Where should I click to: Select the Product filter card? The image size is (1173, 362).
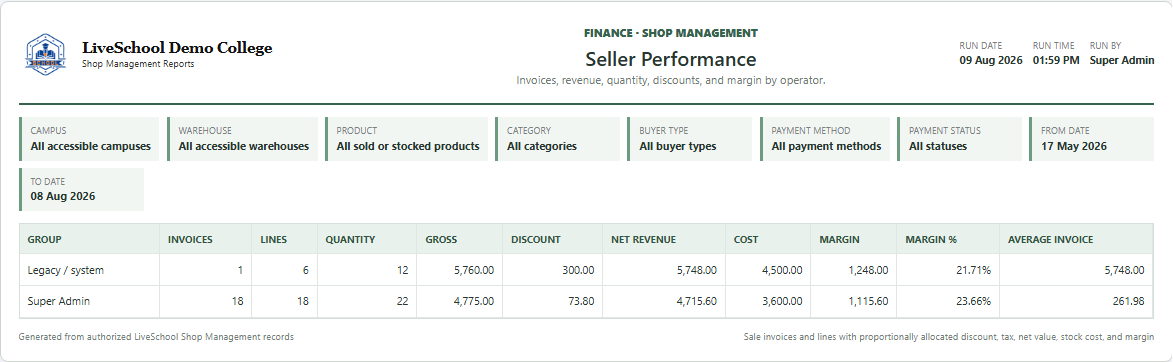(x=406, y=138)
